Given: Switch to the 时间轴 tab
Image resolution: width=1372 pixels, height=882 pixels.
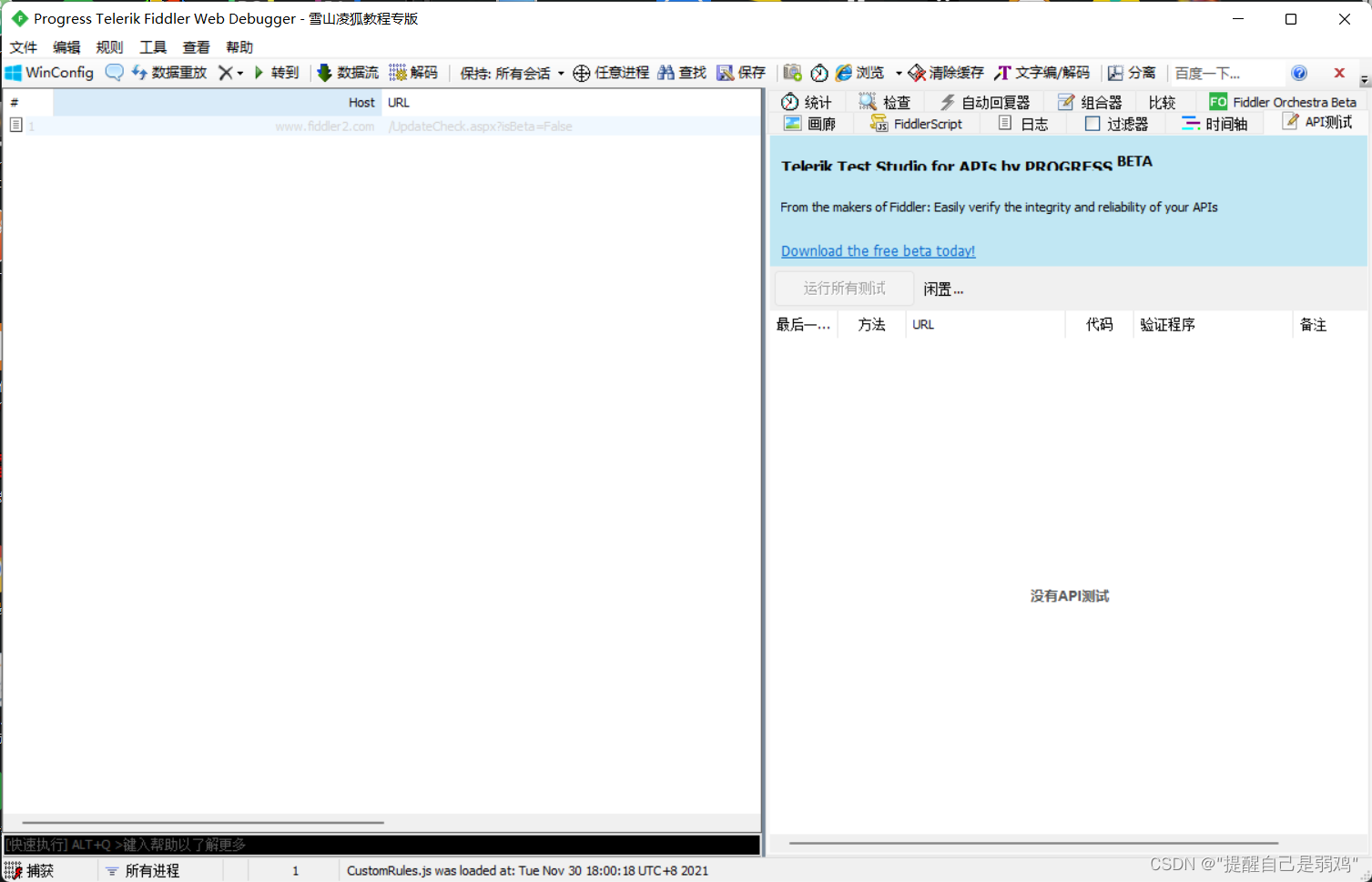Looking at the screenshot, I should pyautogui.click(x=1214, y=124).
